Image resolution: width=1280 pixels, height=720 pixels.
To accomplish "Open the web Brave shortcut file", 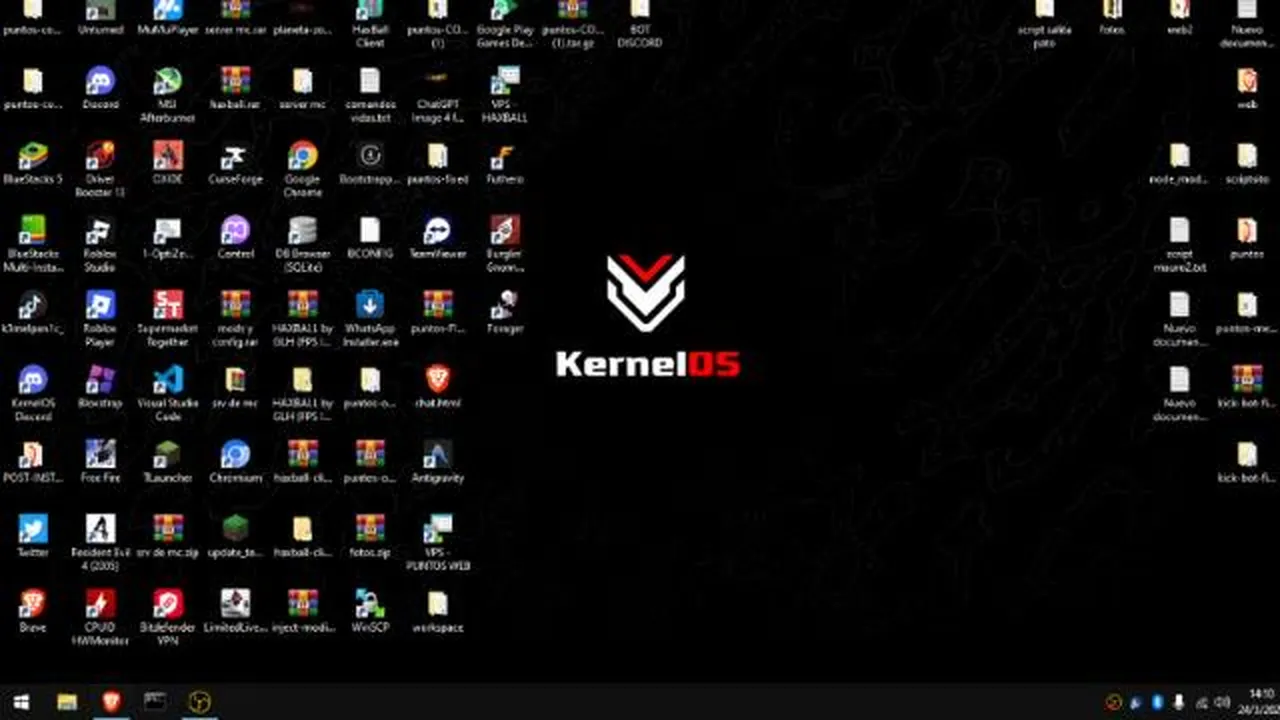I will coord(1247,88).
